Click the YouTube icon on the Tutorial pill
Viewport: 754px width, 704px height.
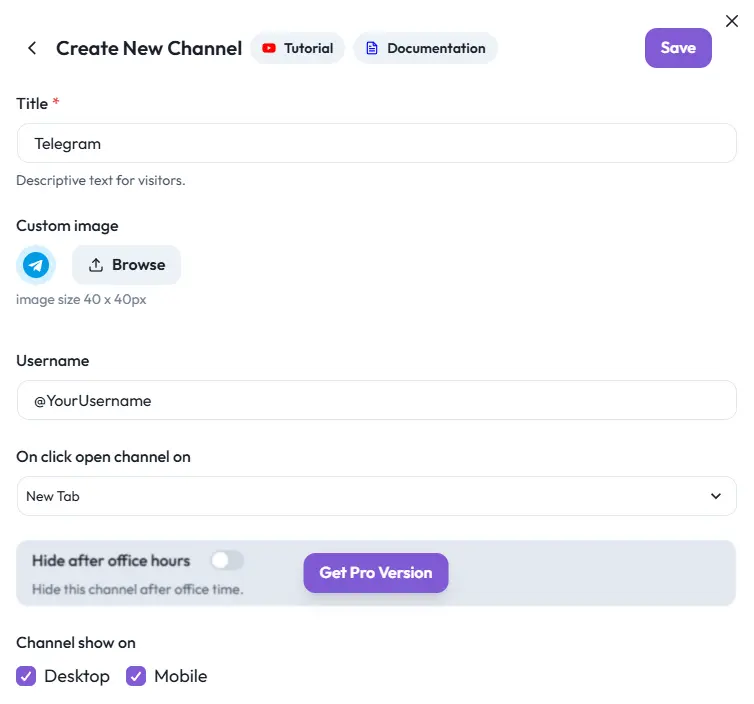269,48
